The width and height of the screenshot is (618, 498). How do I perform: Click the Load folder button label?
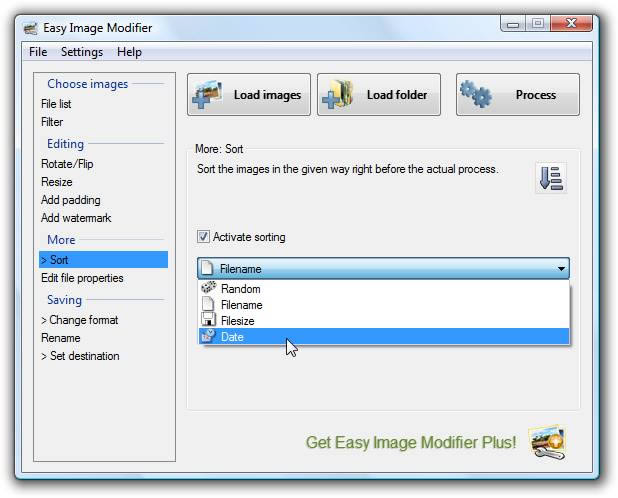[397, 95]
